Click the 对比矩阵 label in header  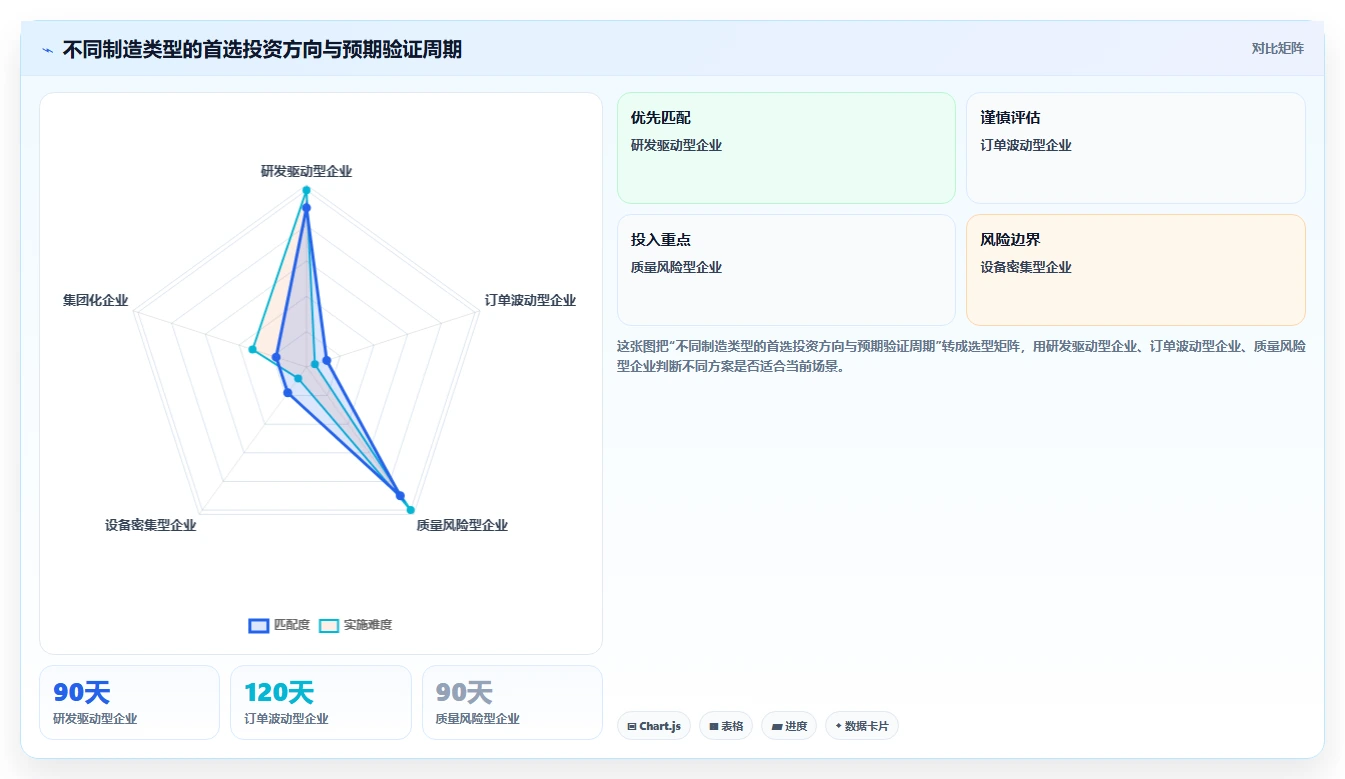tap(1278, 48)
